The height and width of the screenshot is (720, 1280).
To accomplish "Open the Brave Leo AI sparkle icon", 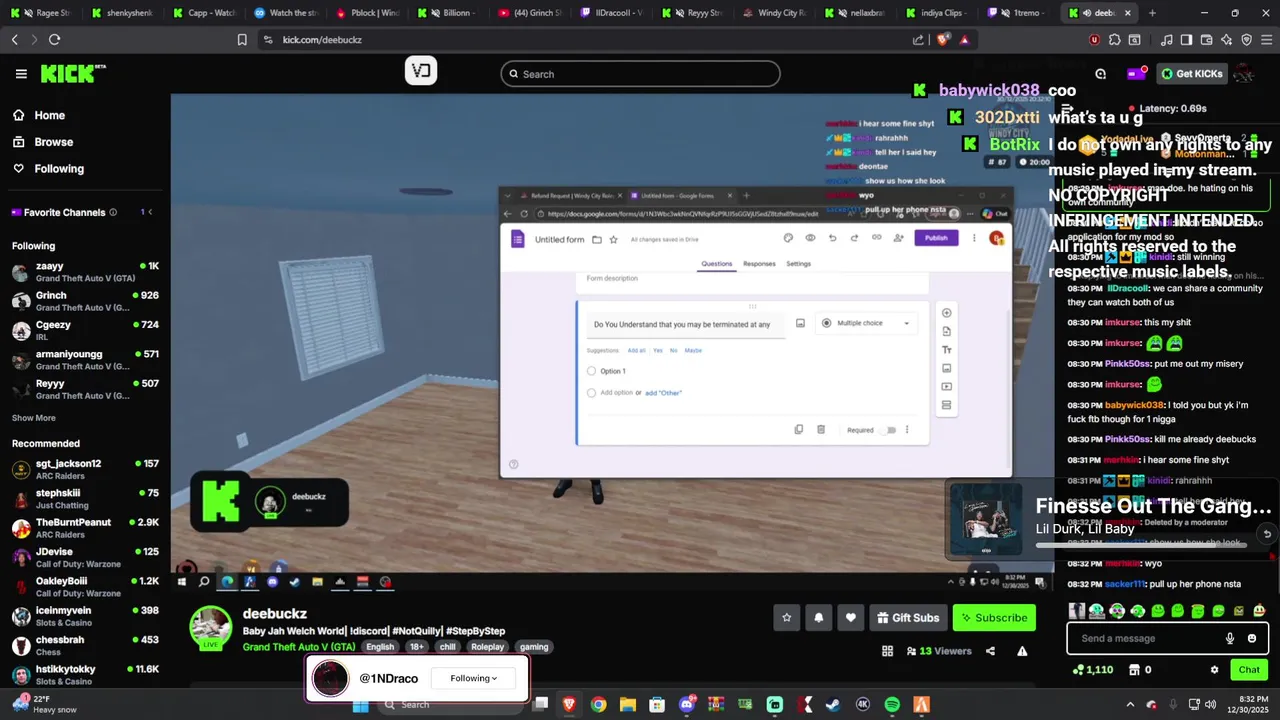I will click(1226, 40).
